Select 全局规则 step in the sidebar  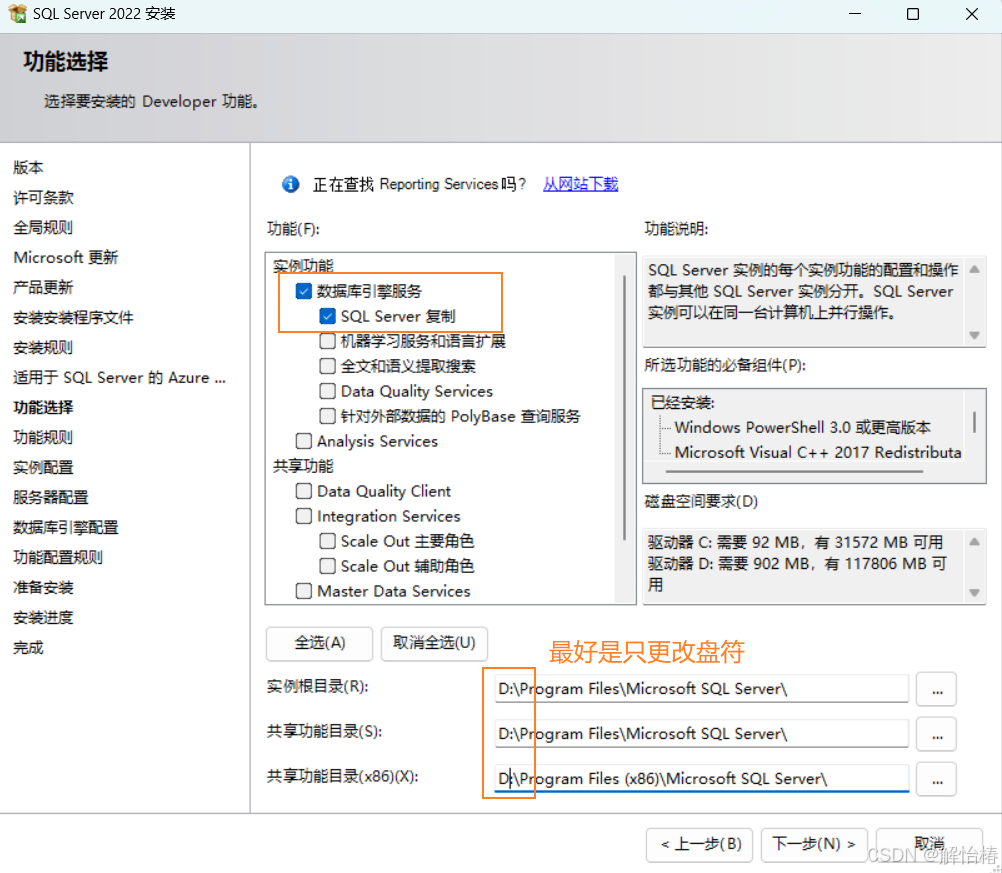43,228
